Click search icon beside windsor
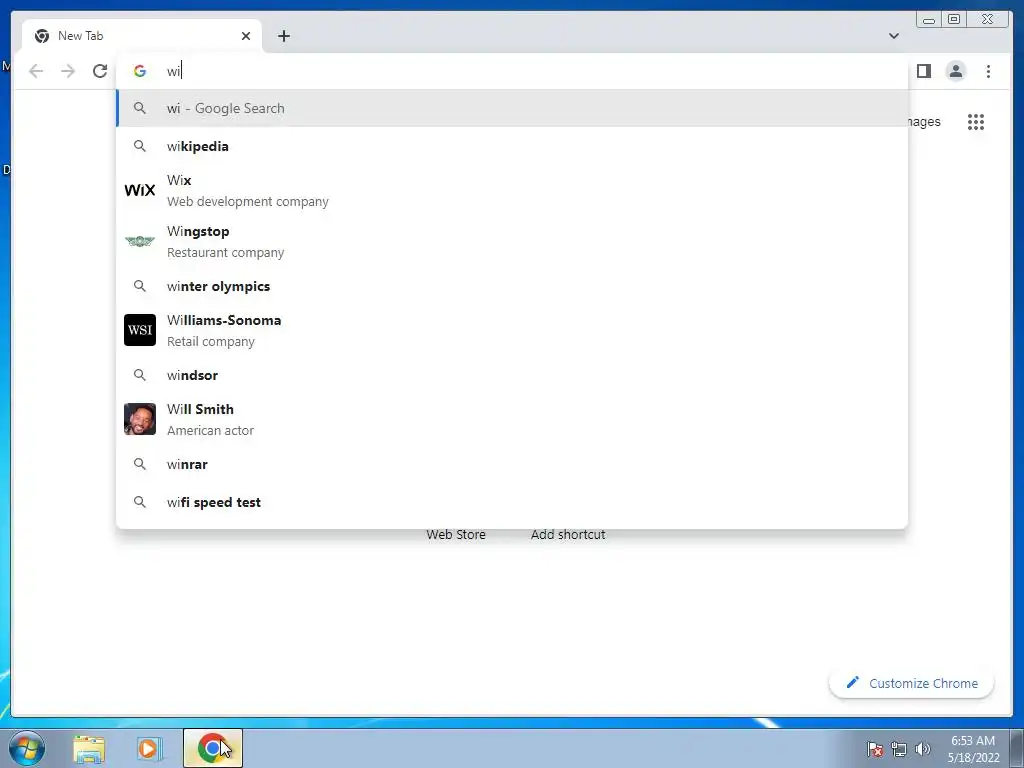The height and width of the screenshot is (768, 1024). click(140, 374)
